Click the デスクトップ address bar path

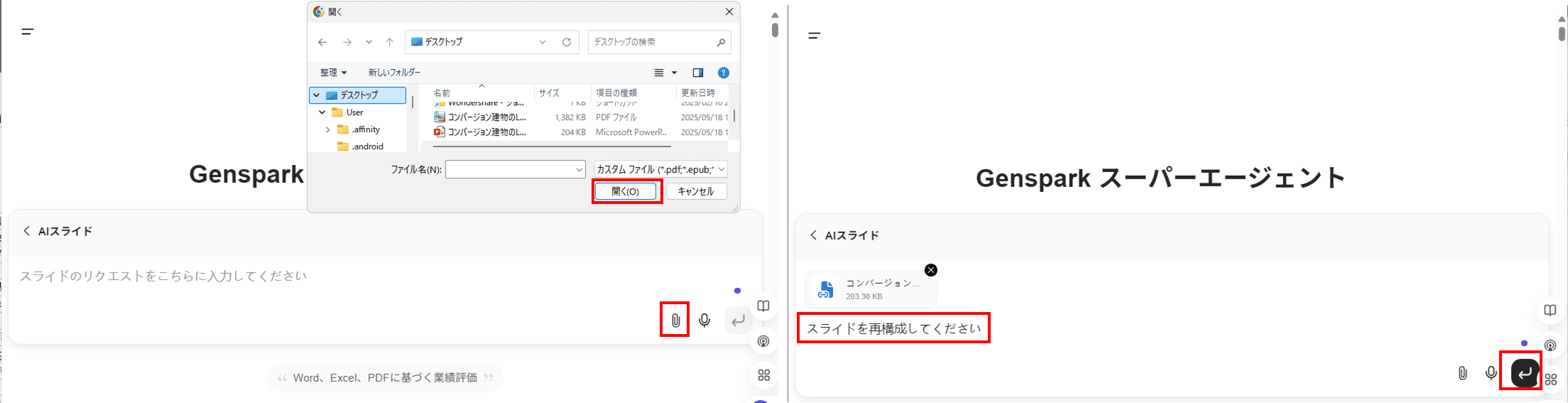(444, 42)
